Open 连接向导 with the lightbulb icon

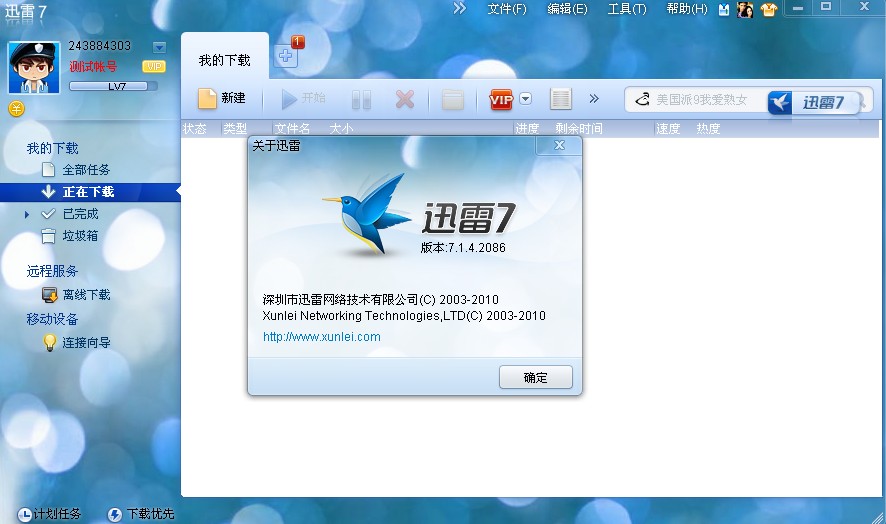click(x=86, y=343)
